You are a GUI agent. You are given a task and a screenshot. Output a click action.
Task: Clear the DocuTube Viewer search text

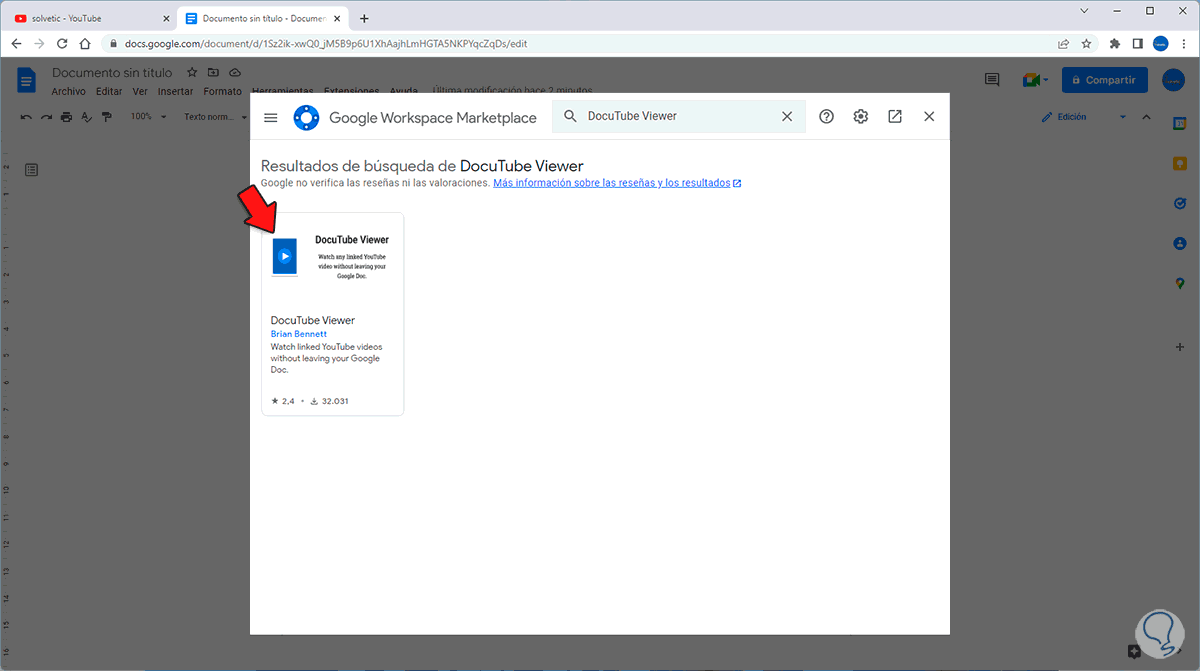click(787, 117)
